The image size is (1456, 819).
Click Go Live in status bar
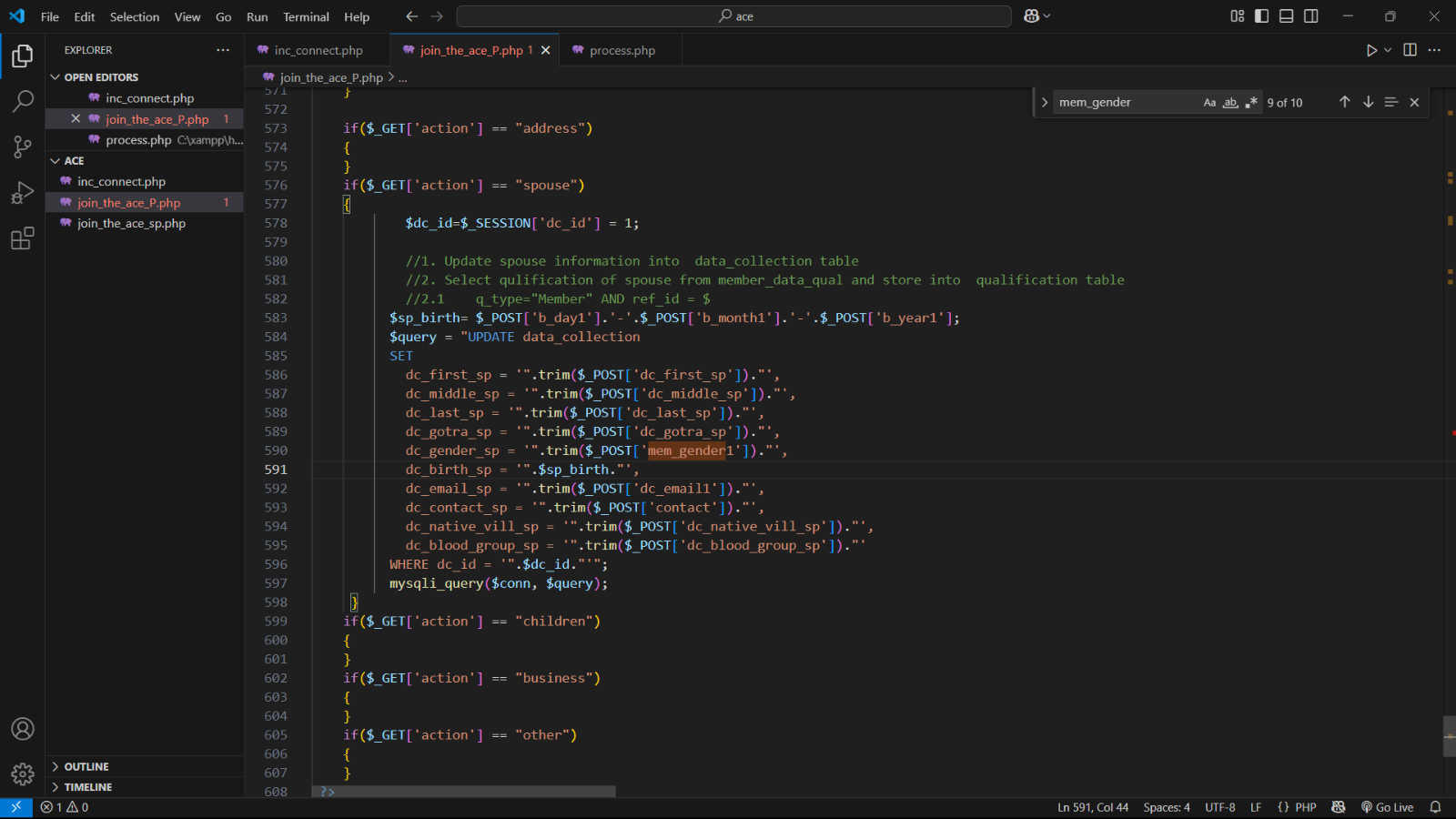tap(1388, 807)
